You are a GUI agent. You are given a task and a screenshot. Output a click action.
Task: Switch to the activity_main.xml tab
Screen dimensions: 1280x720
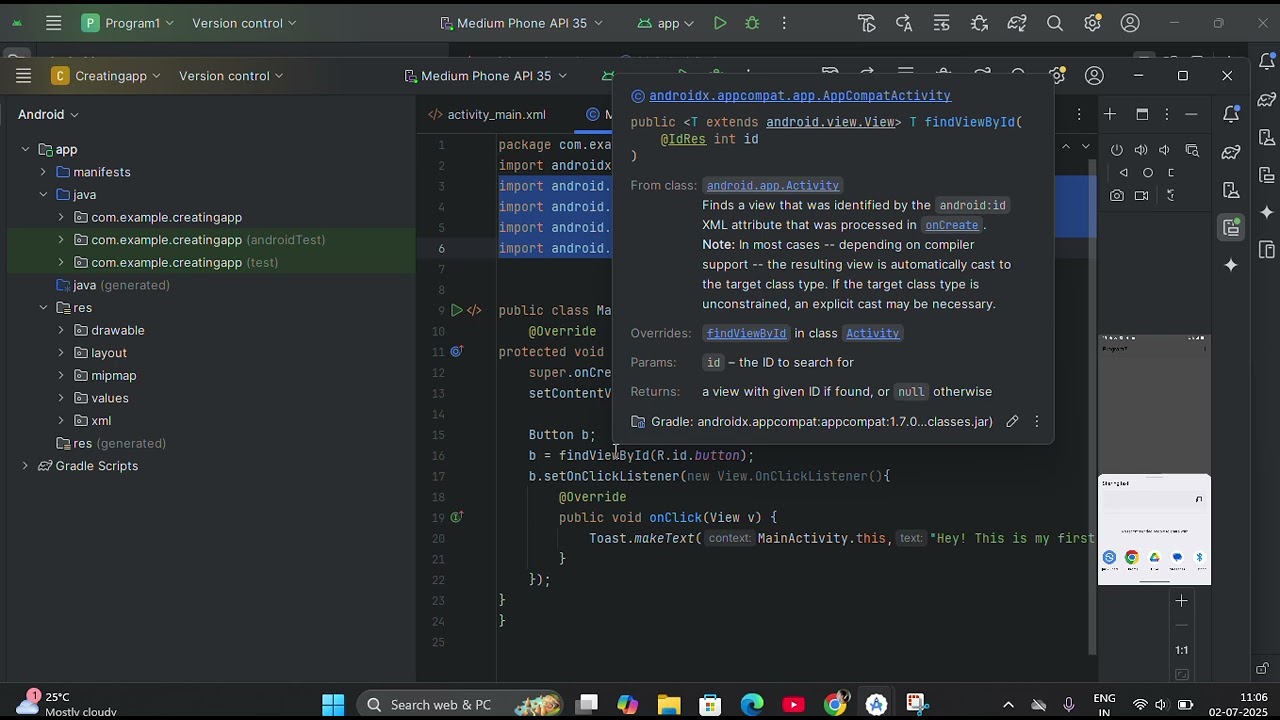(x=487, y=114)
